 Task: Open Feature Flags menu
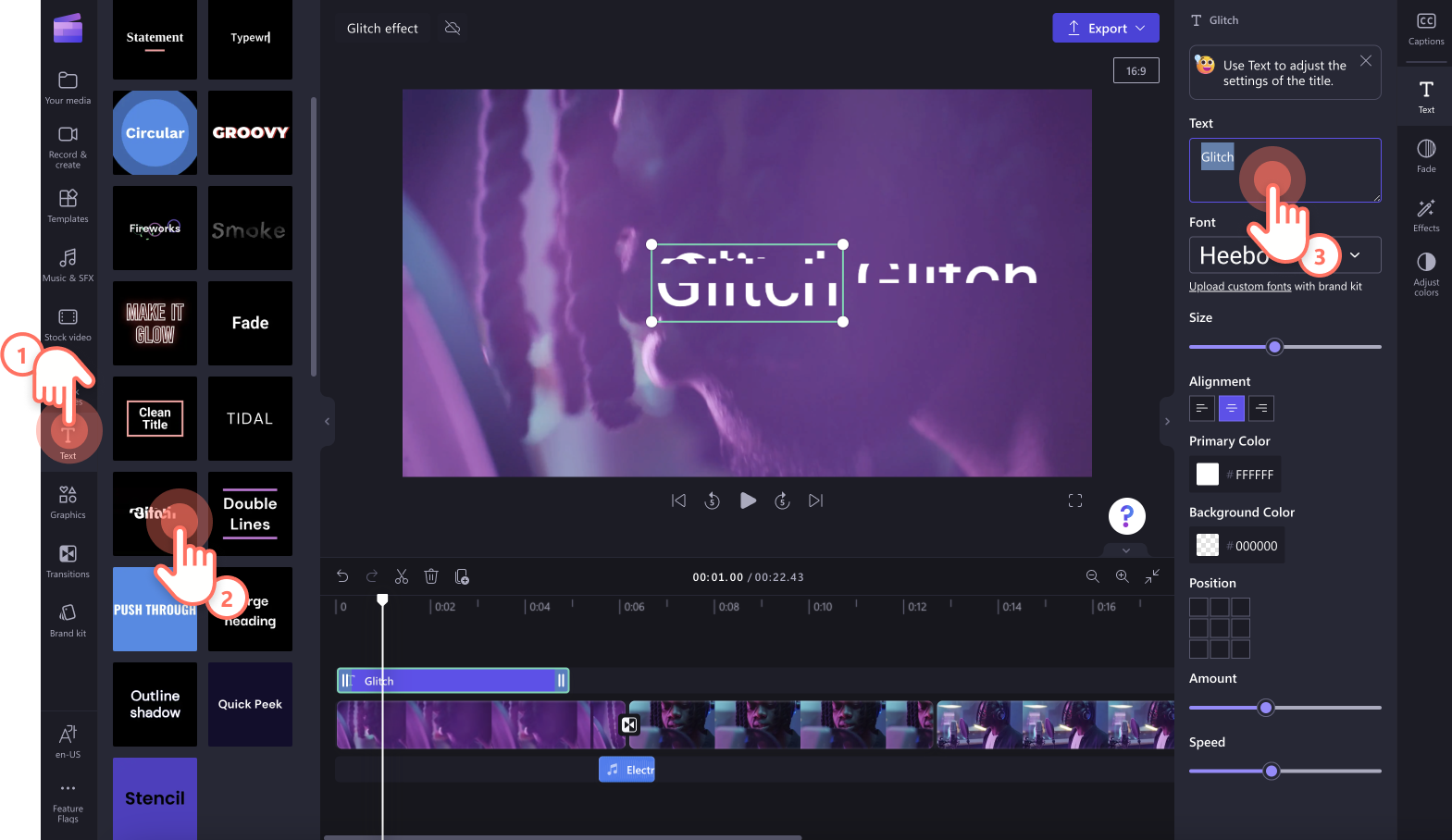[x=68, y=802]
